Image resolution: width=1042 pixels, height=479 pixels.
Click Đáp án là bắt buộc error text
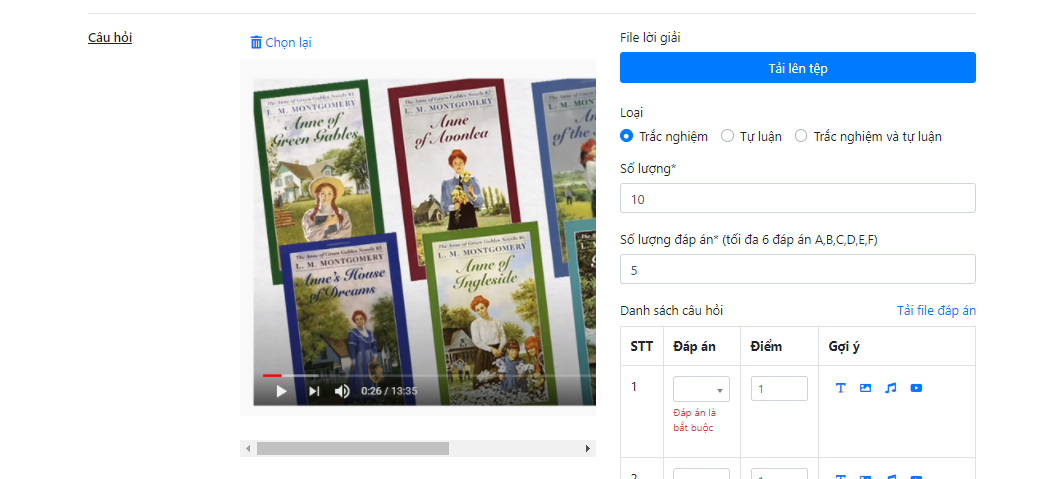click(x=694, y=421)
